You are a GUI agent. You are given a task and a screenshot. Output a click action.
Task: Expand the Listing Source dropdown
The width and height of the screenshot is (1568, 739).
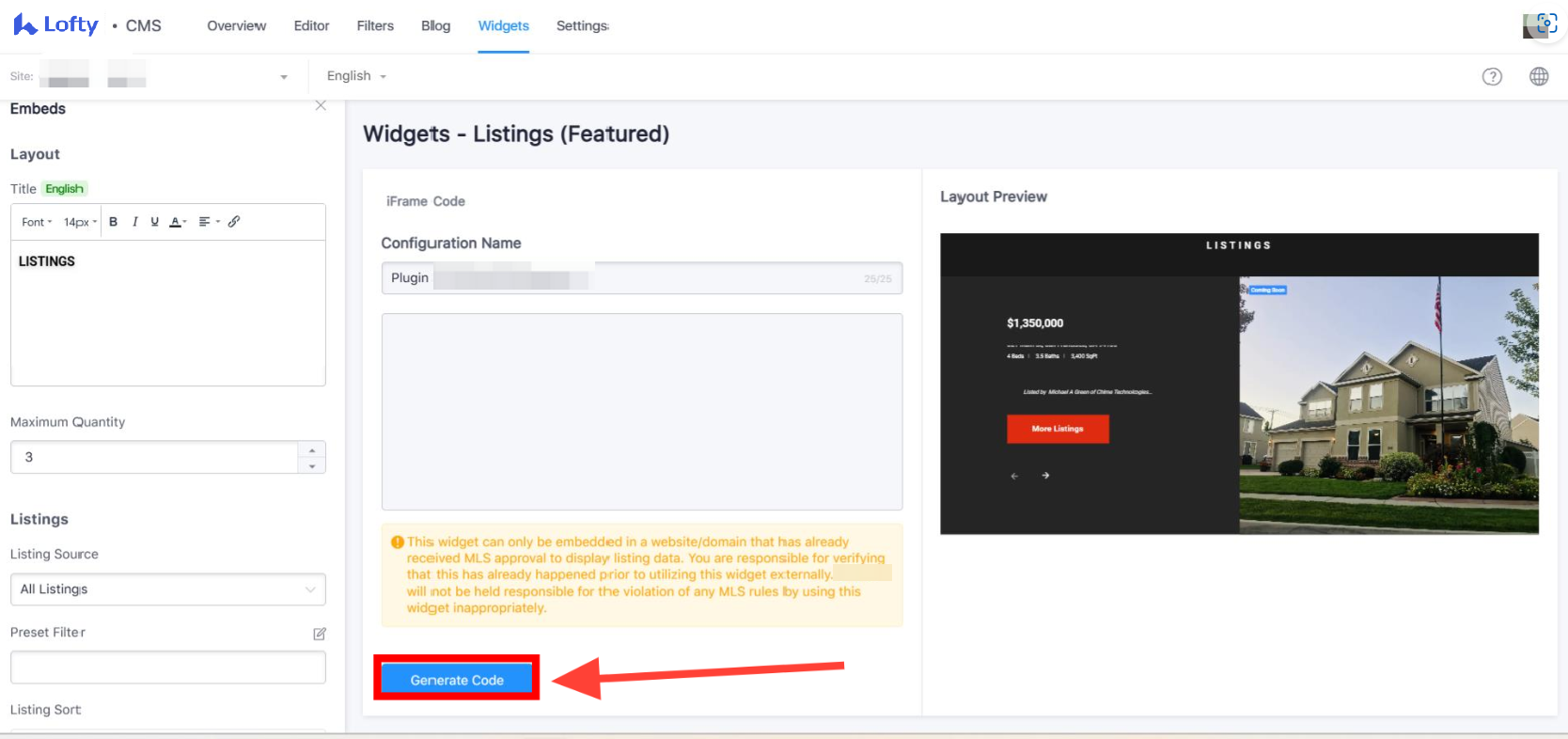pos(167,590)
